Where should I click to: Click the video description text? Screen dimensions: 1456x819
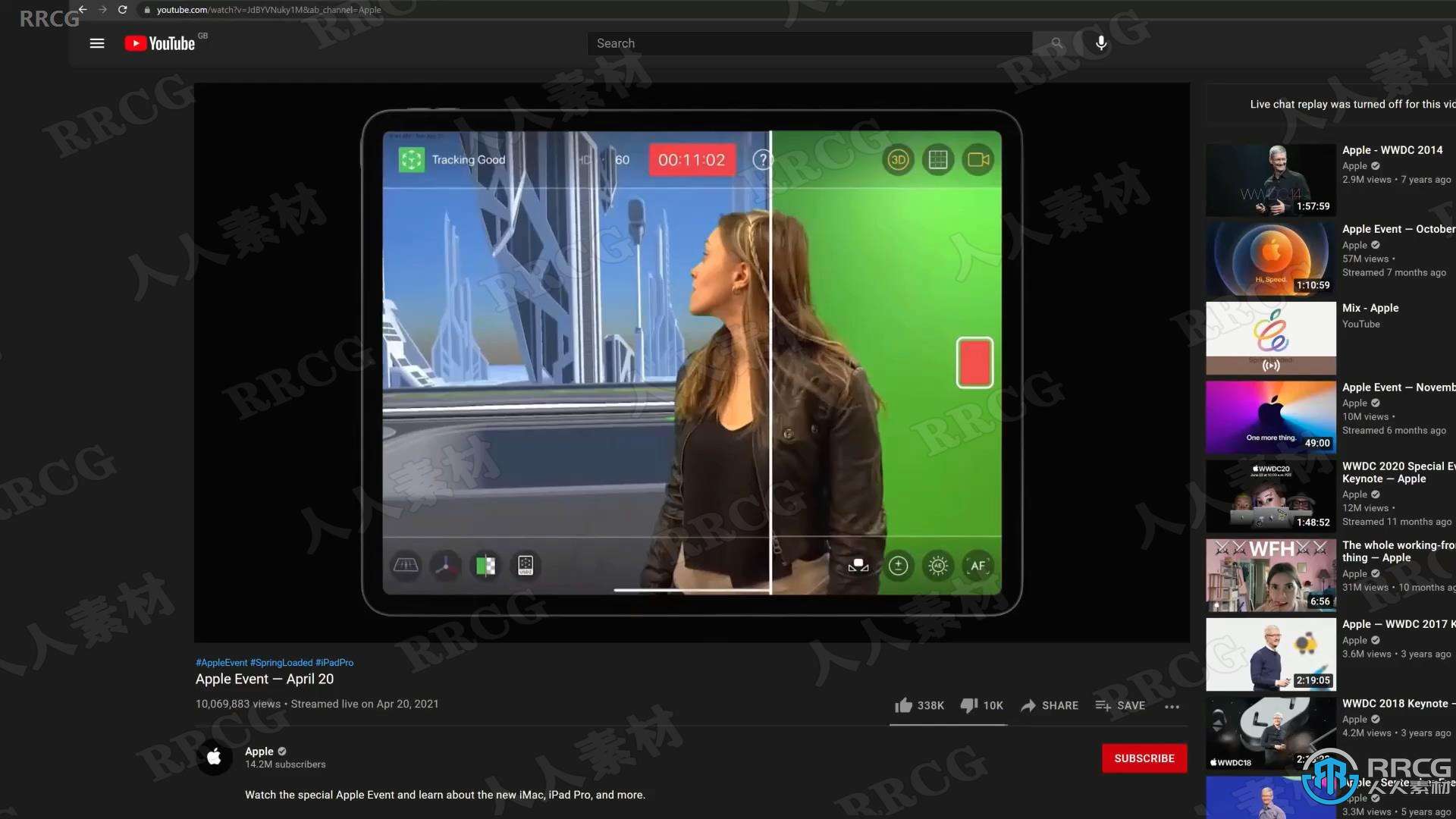click(445, 795)
